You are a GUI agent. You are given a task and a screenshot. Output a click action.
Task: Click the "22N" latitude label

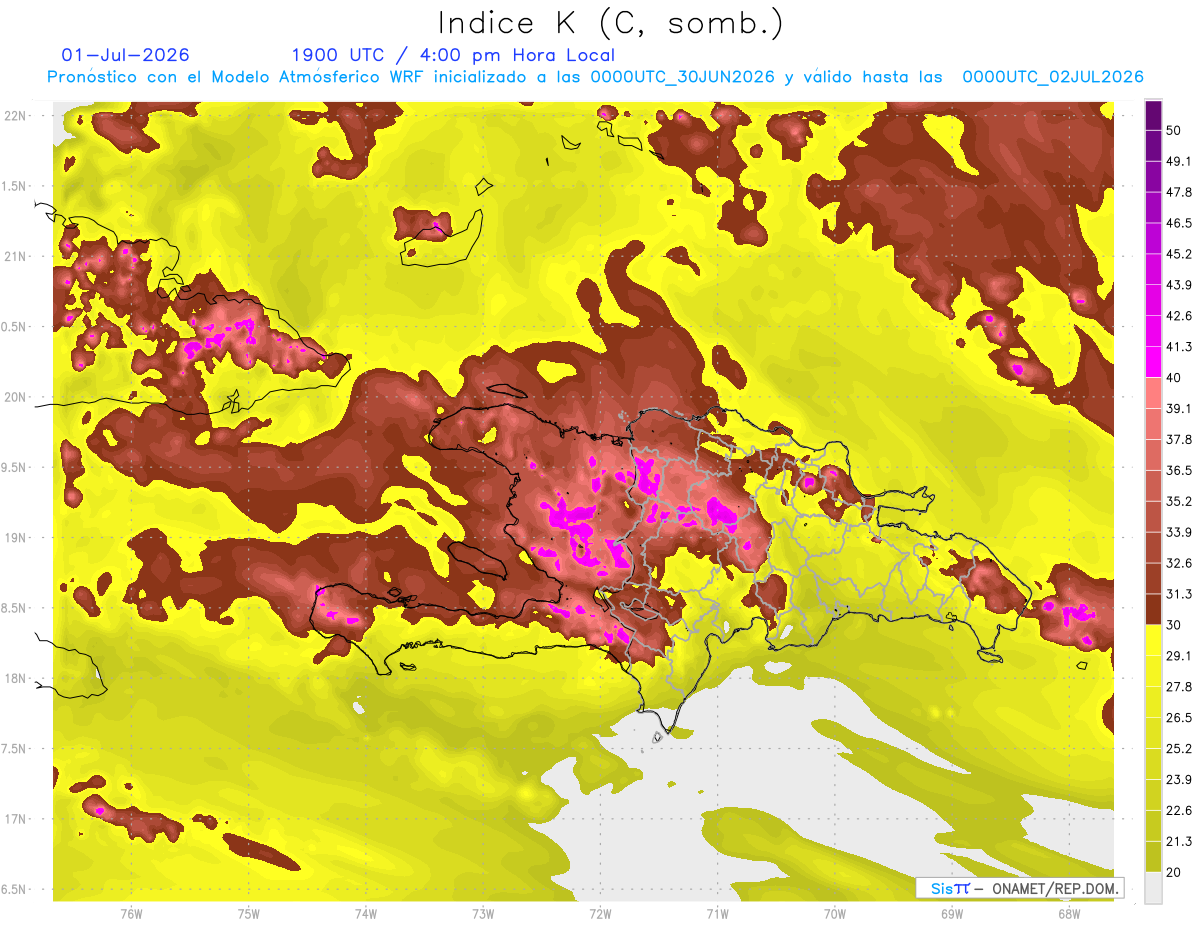click(15, 116)
